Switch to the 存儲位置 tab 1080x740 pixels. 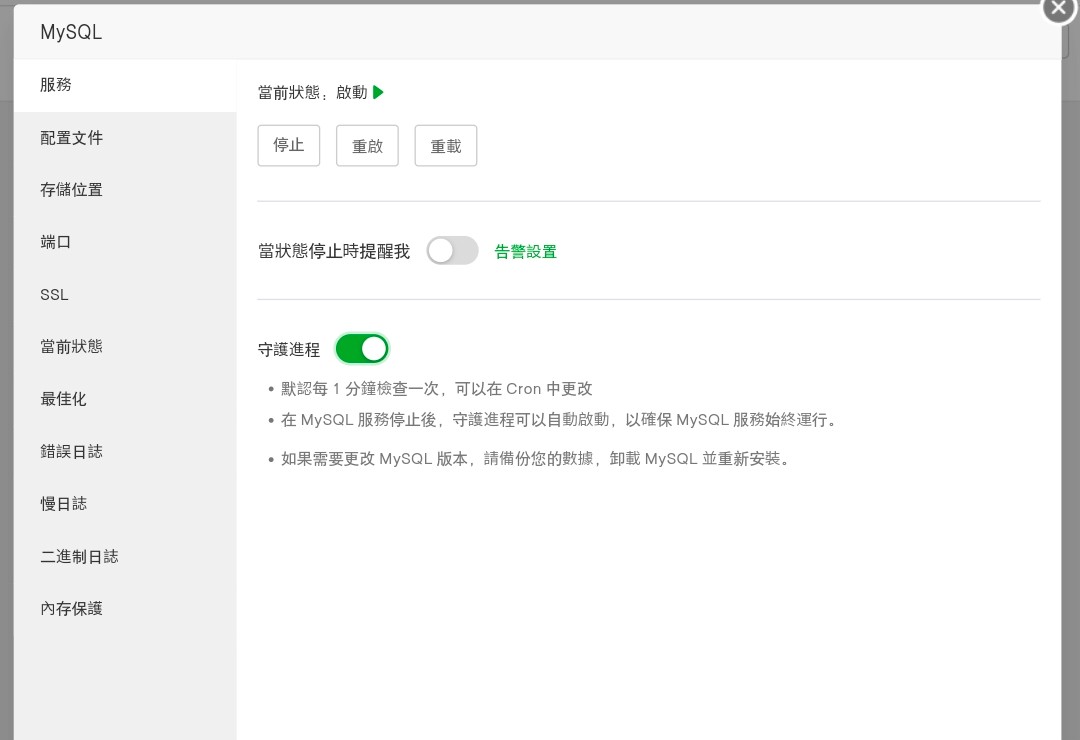pyautogui.click(x=125, y=189)
